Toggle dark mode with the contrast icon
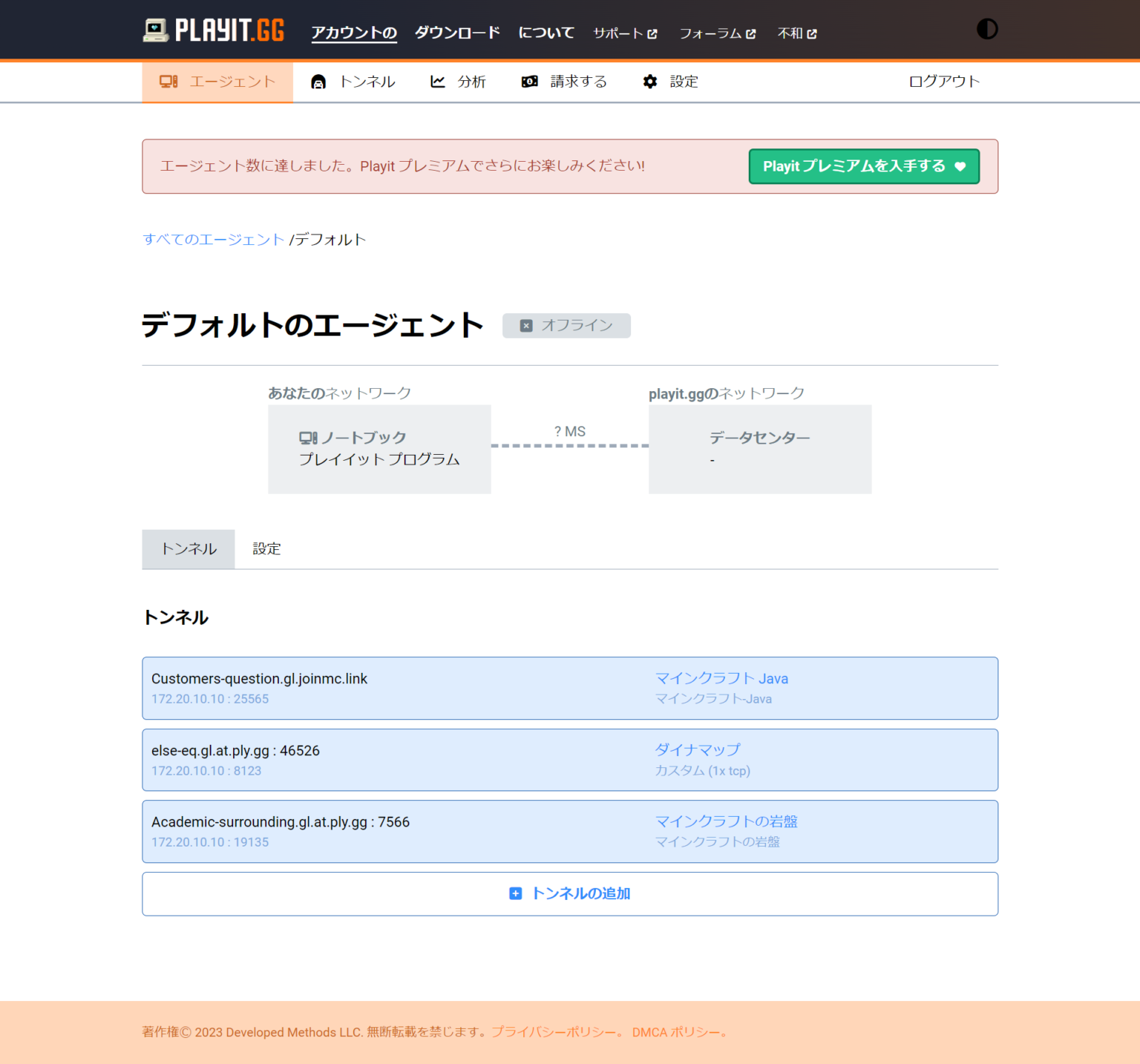 (987, 29)
